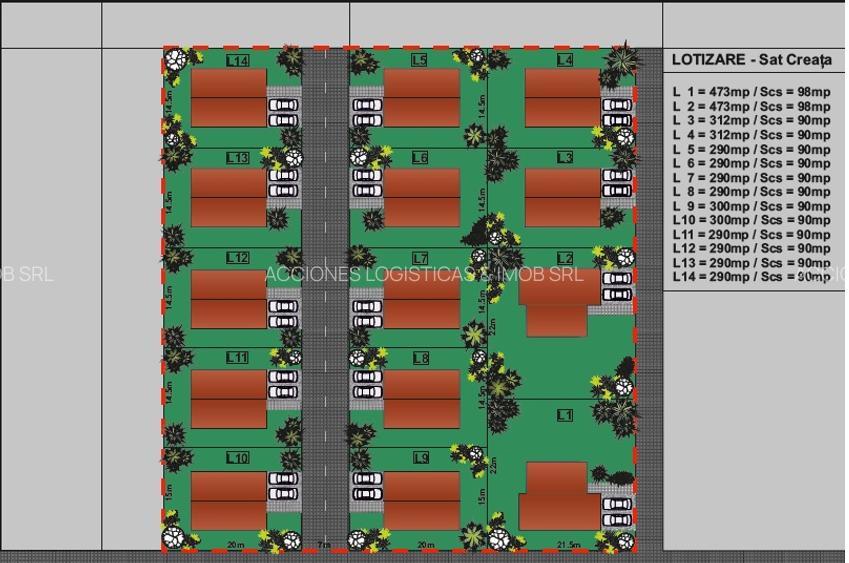Viewport: 849px width, 563px height.
Task: Click legend entry L 3 = 312mp
Action: (751, 121)
